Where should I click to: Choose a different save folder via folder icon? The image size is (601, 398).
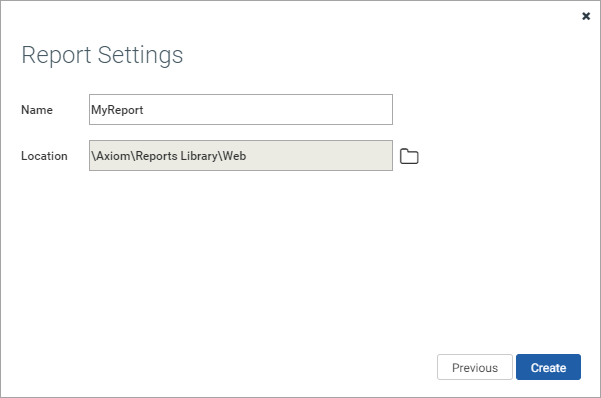coord(409,156)
